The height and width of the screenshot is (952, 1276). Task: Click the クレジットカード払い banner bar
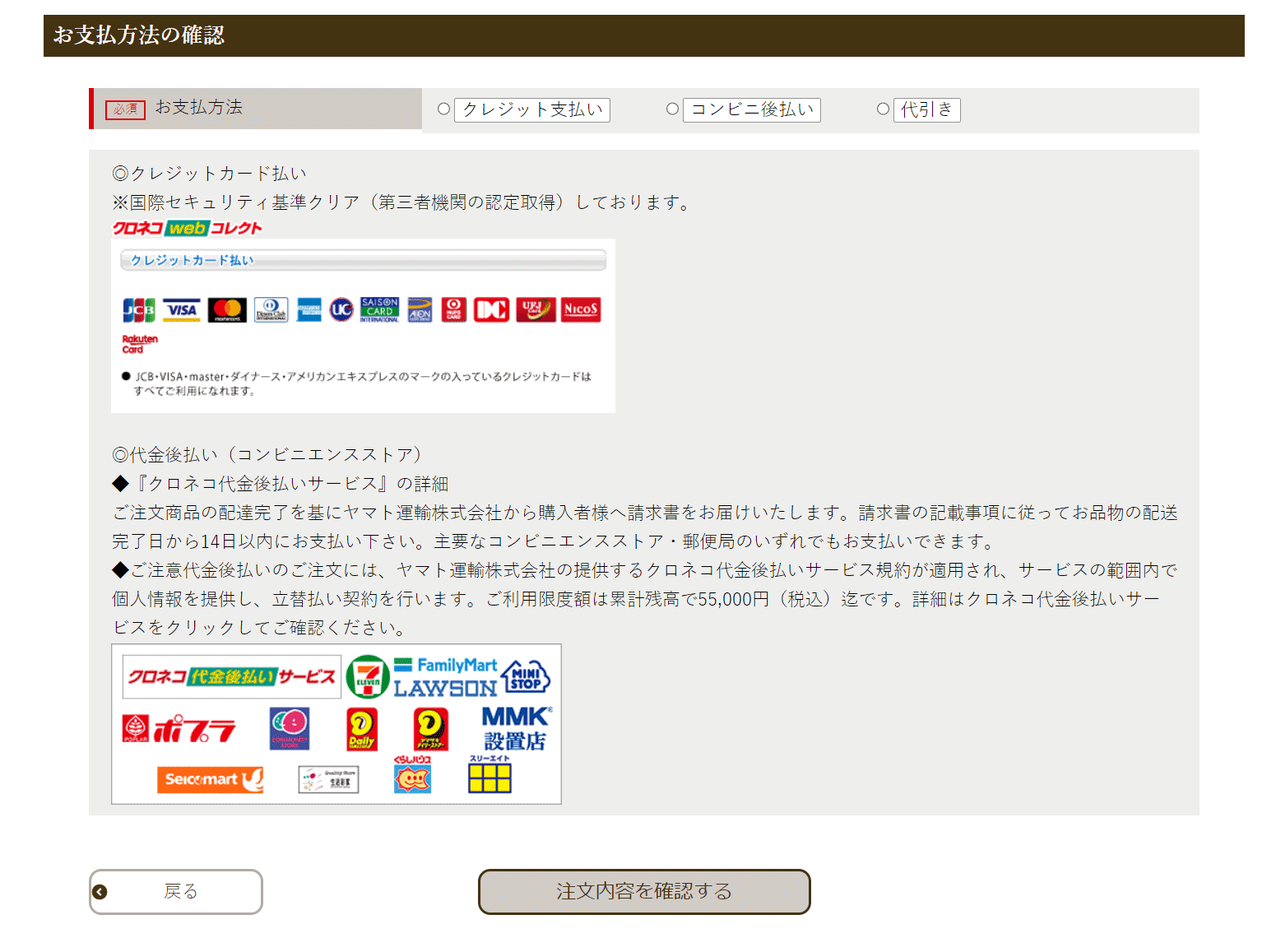363,260
